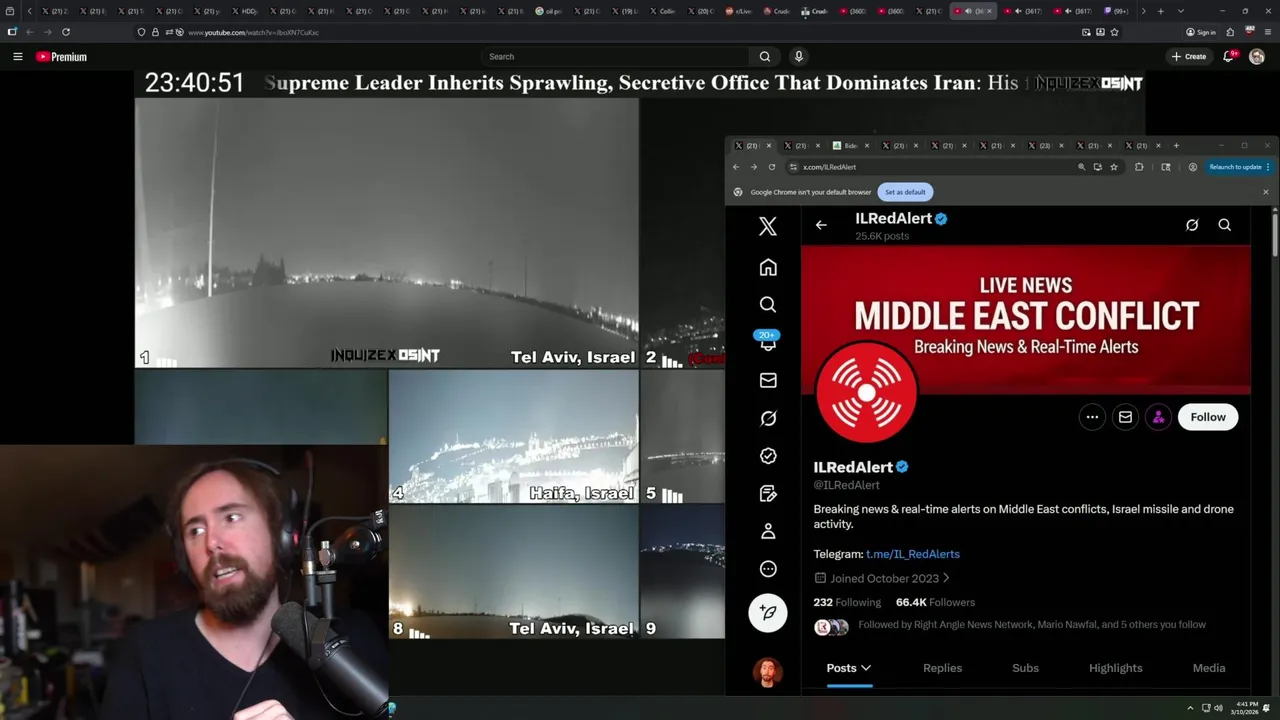
Task: Set Chrome as default browser
Action: click(905, 192)
